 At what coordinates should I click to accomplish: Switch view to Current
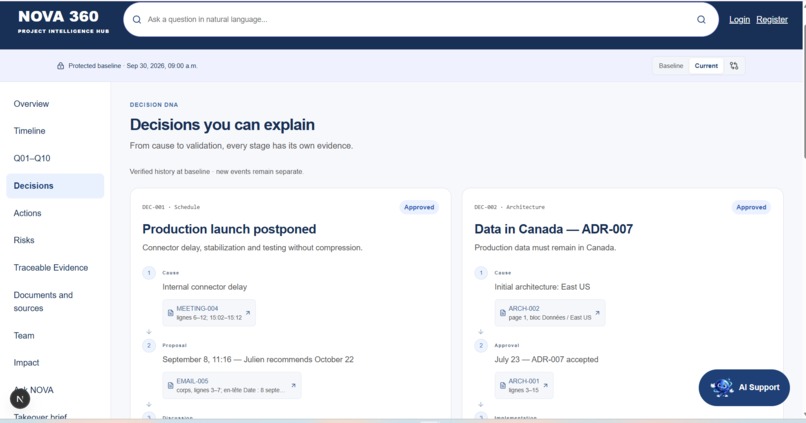click(706, 66)
